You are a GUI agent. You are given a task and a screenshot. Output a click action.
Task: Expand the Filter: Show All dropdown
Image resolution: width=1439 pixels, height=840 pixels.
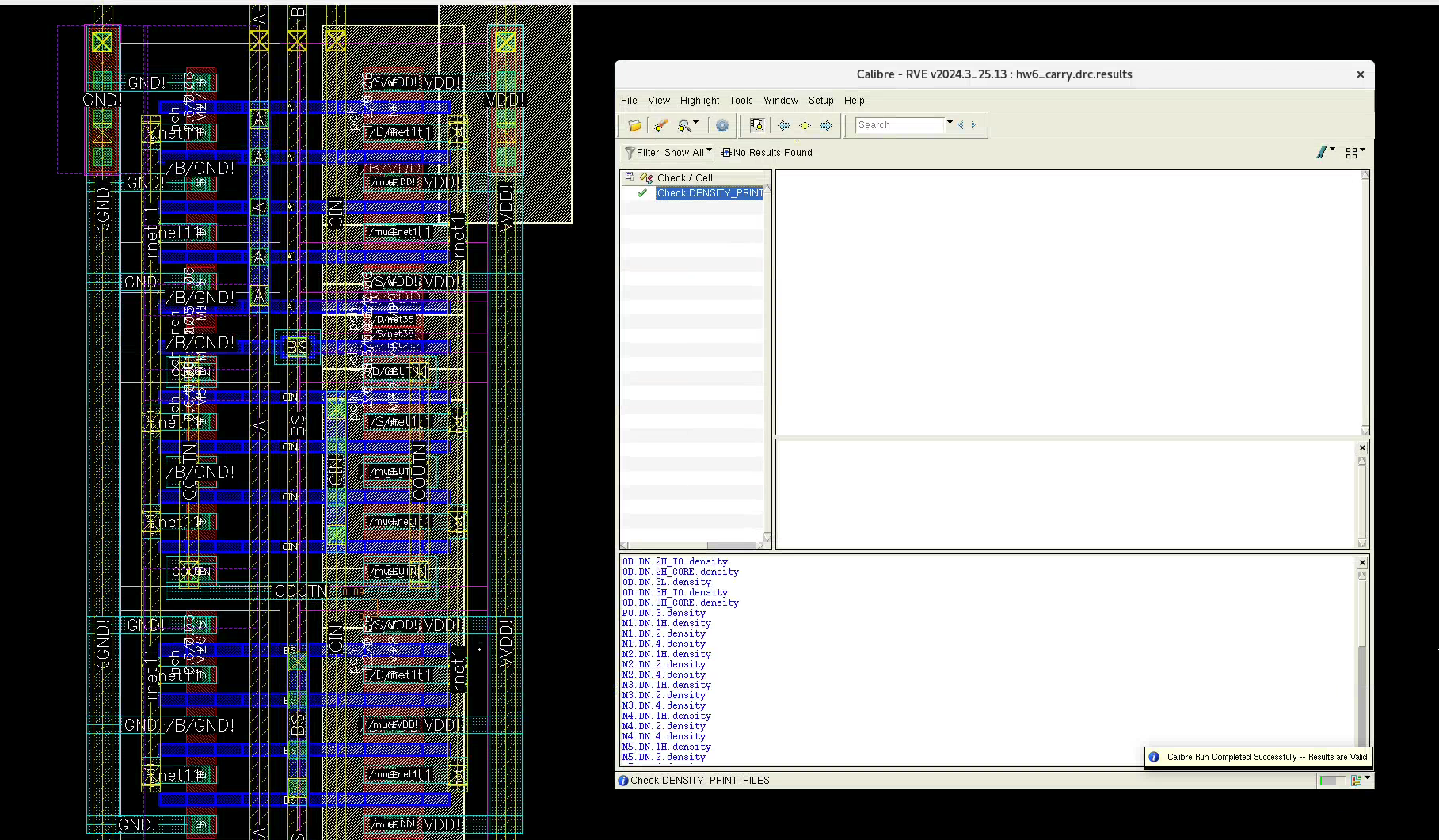coord(668,153)
